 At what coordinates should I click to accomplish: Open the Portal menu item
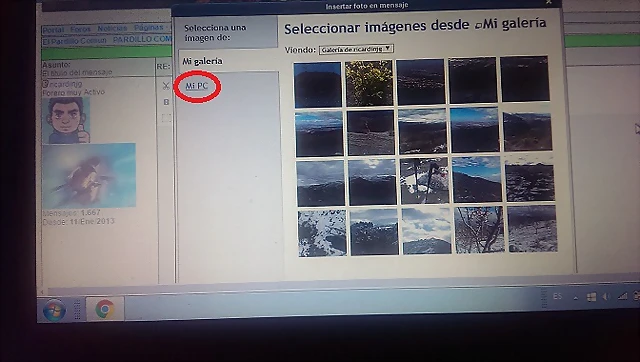pyautogui.click(x=53, y=30)
